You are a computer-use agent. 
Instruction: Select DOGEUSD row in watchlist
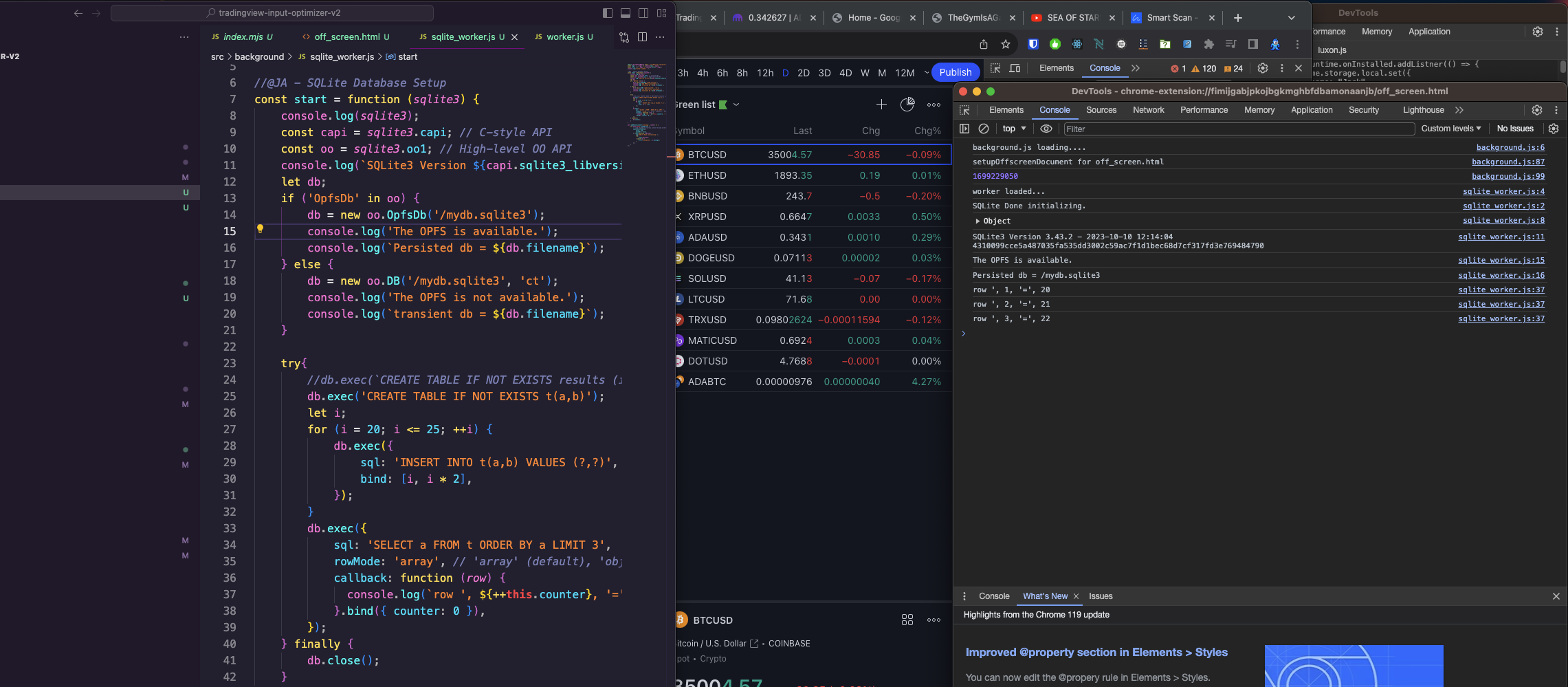pyautogui.click(x=814, y=258)
